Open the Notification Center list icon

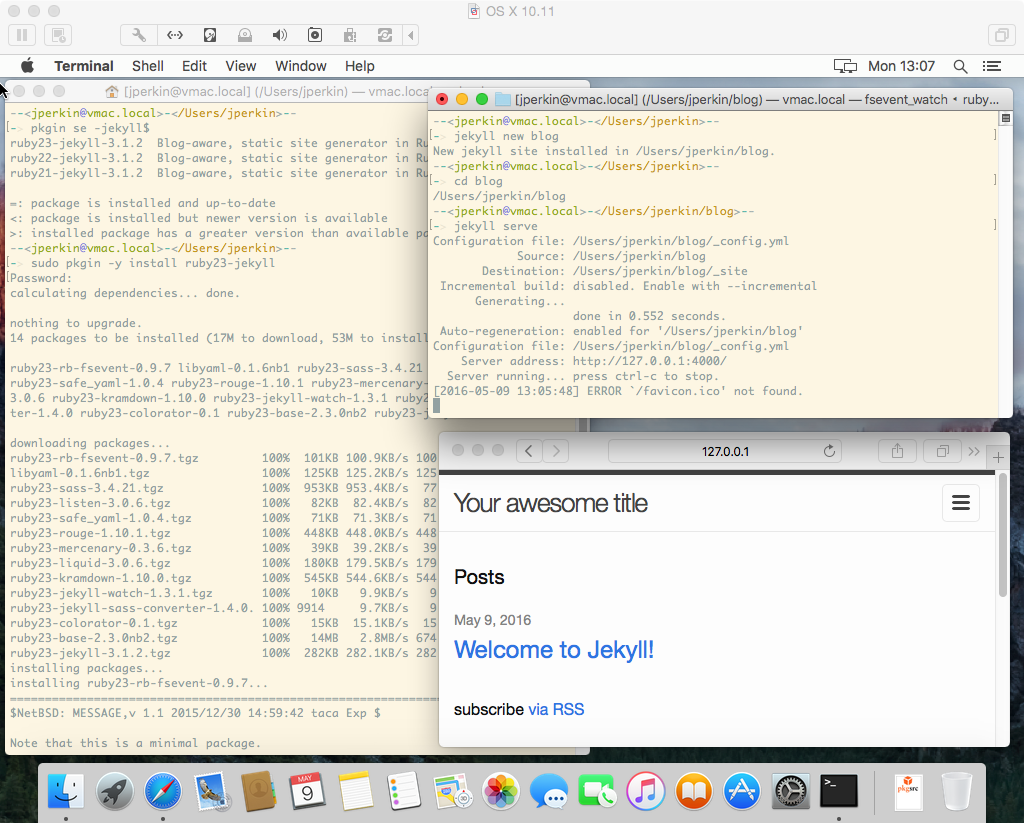[991, 66]
